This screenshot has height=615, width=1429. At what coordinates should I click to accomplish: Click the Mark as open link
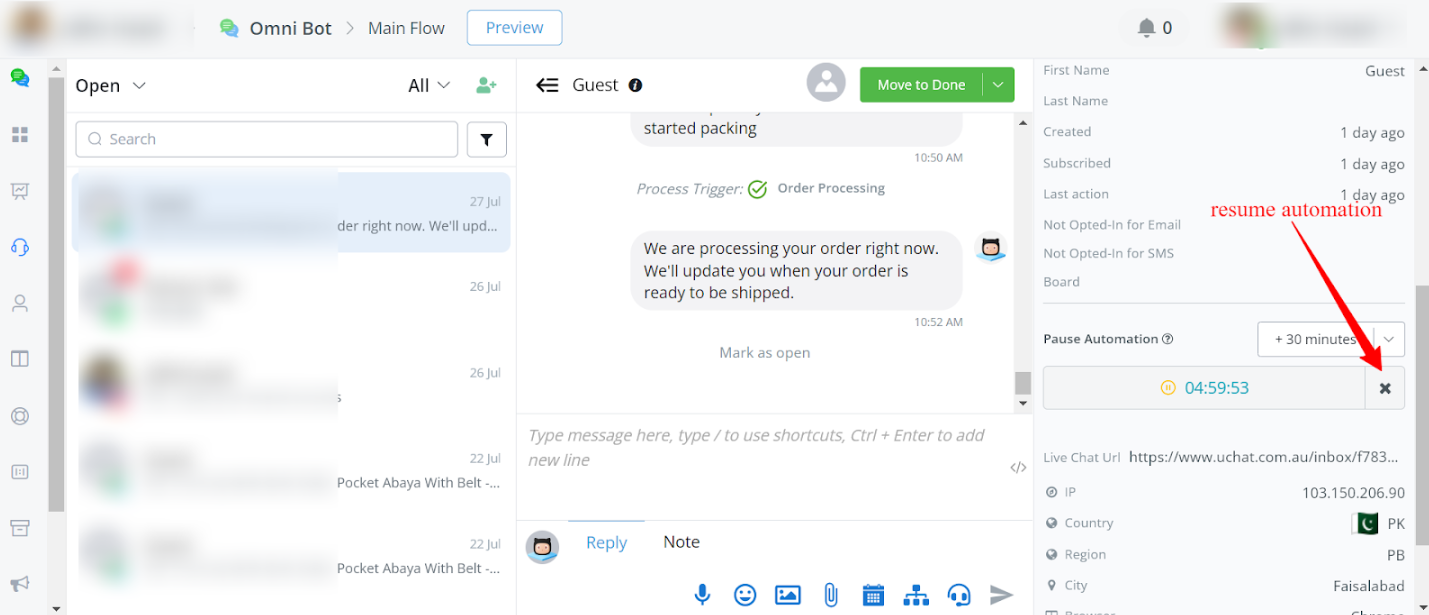[x=764, y=353]
